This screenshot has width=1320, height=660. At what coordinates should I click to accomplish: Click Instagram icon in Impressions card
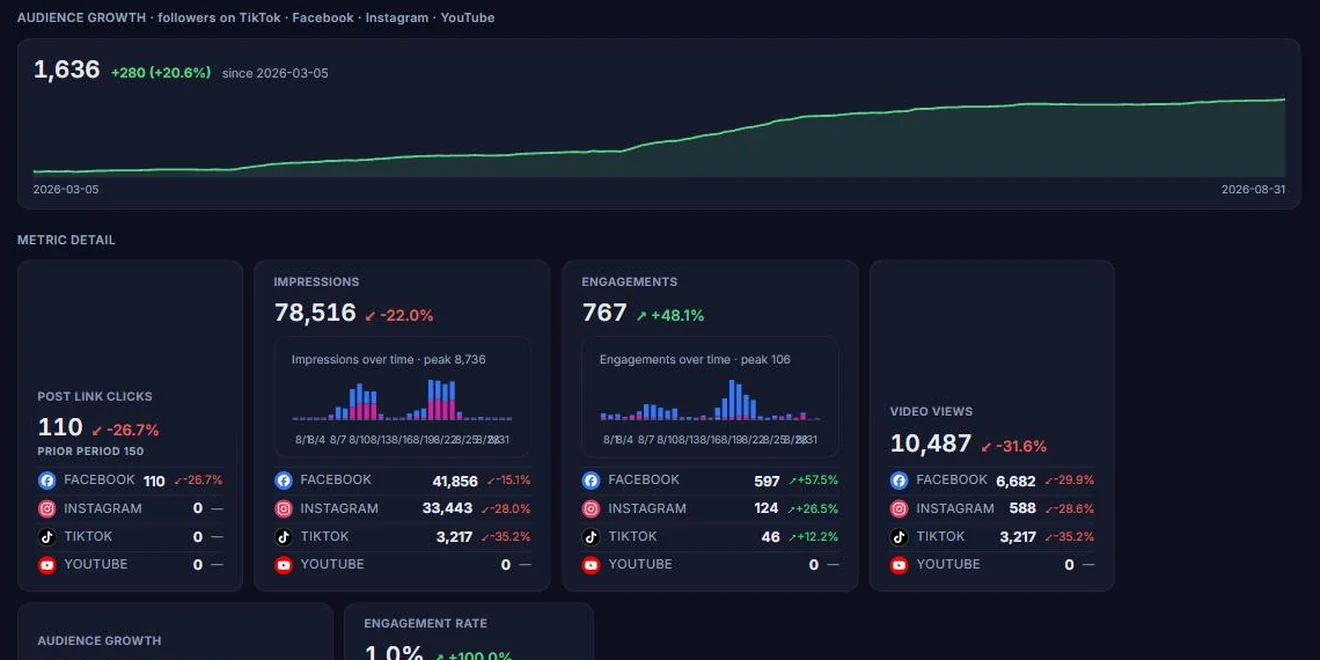283,508
